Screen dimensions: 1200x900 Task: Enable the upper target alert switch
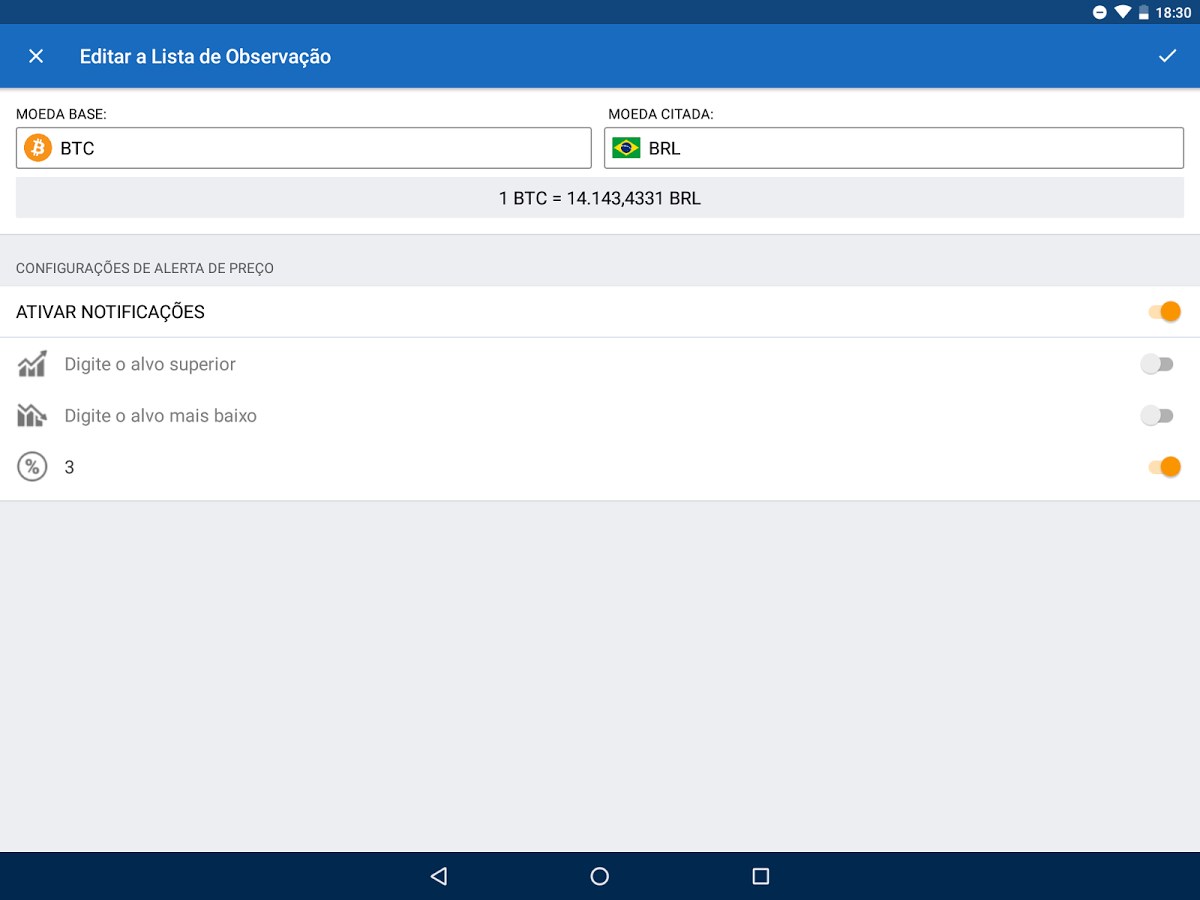point(1157,364)
